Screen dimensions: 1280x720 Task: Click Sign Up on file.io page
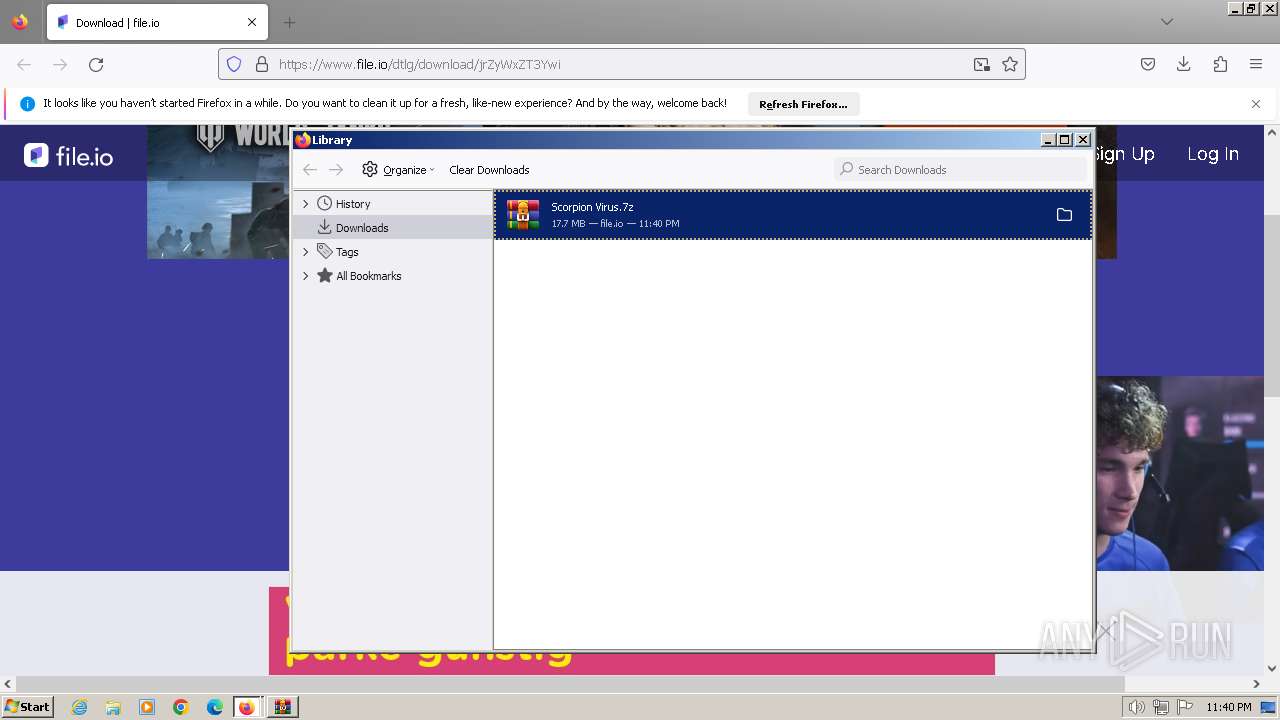[1125, 154]
